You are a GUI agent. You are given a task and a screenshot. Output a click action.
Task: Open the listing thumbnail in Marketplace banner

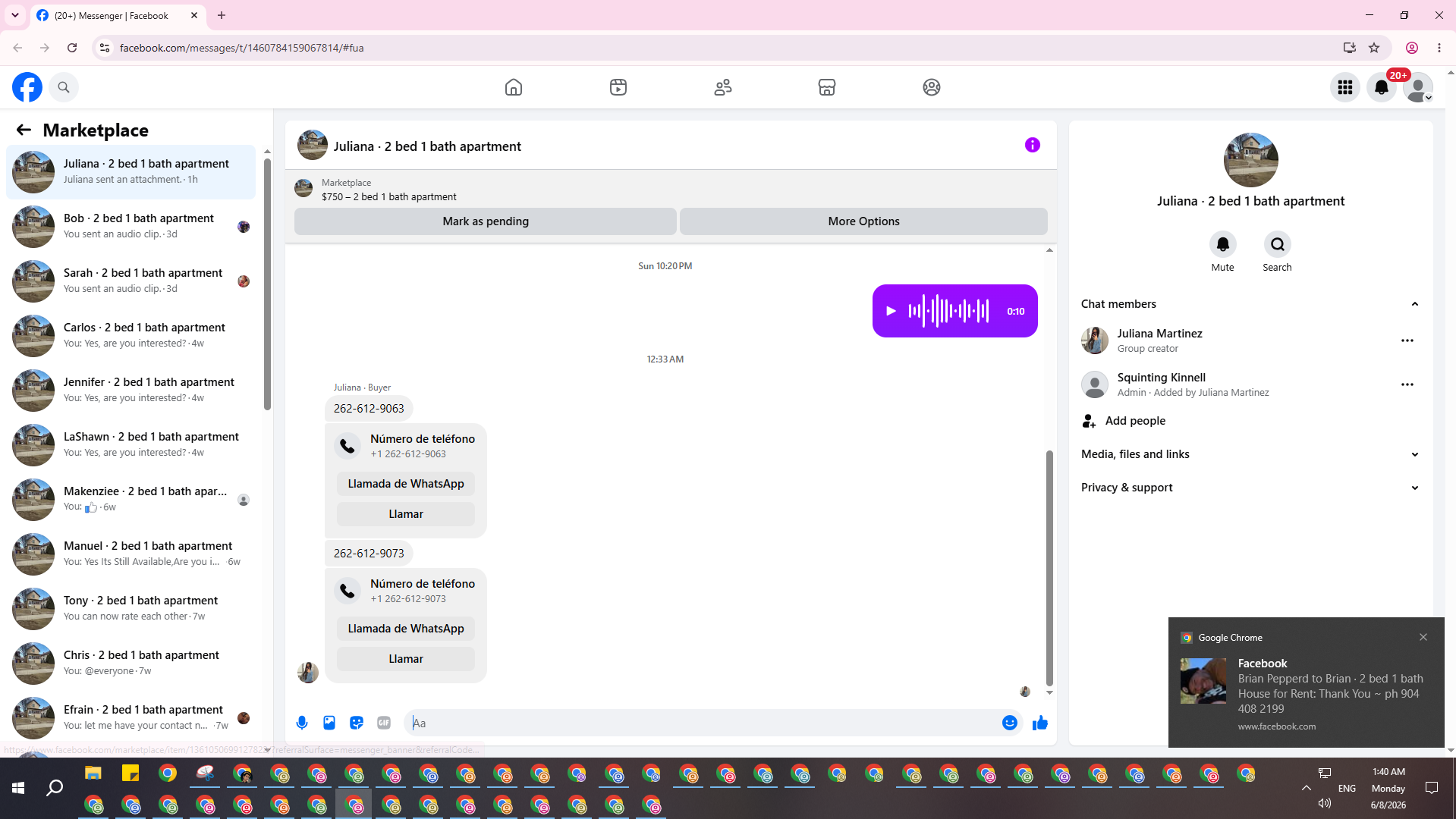tap(303, 188)
